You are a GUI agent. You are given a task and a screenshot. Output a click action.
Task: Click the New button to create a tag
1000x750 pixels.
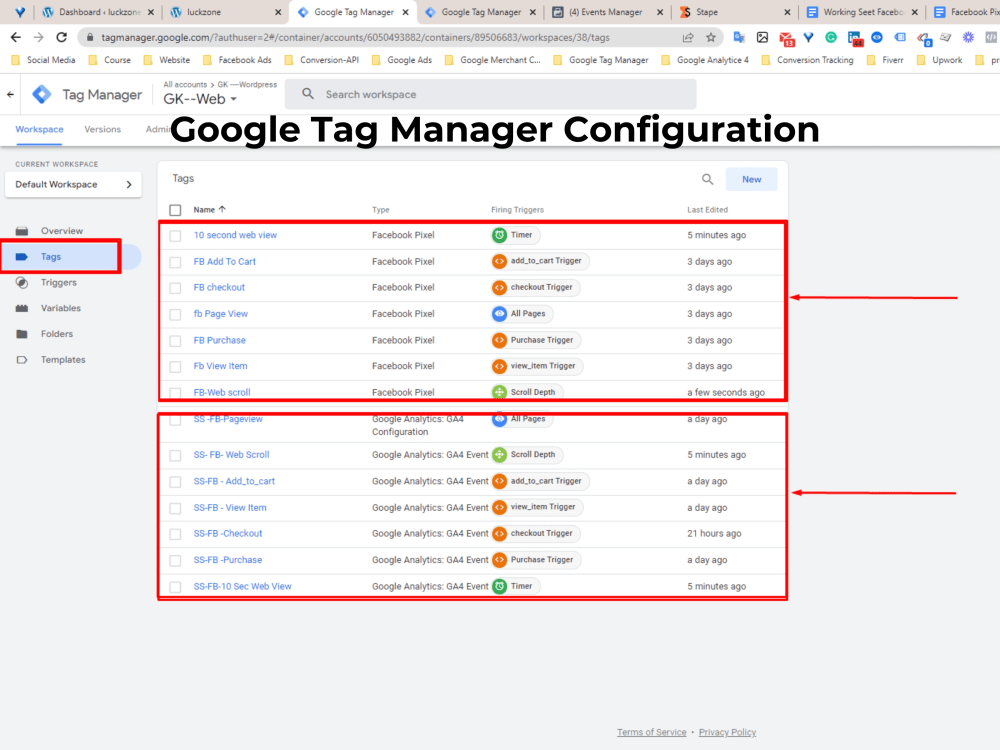tap(751, 178)
